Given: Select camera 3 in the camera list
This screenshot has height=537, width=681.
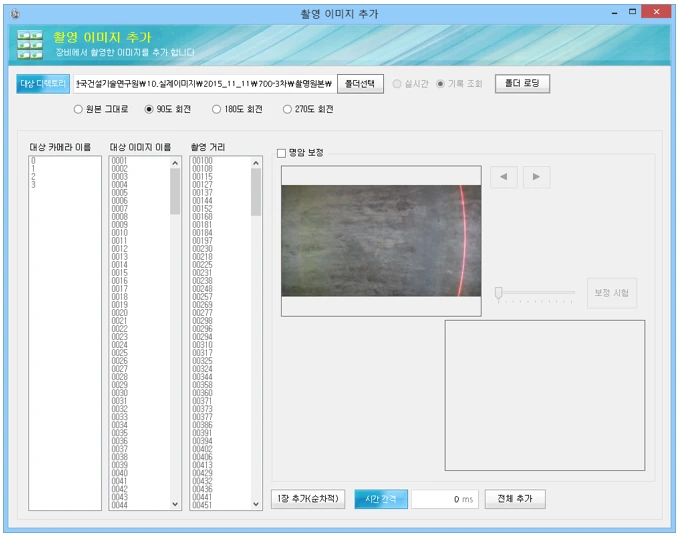Looking at the screenshot, I should (x=65, y=185).
